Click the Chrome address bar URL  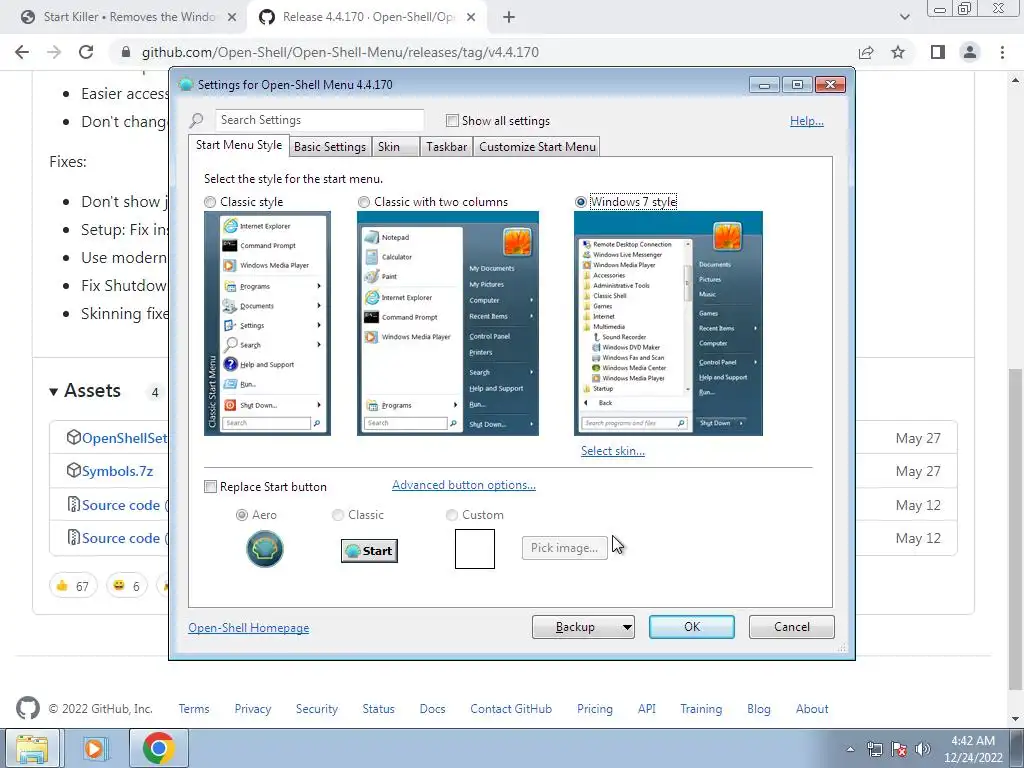click(340, 52)
